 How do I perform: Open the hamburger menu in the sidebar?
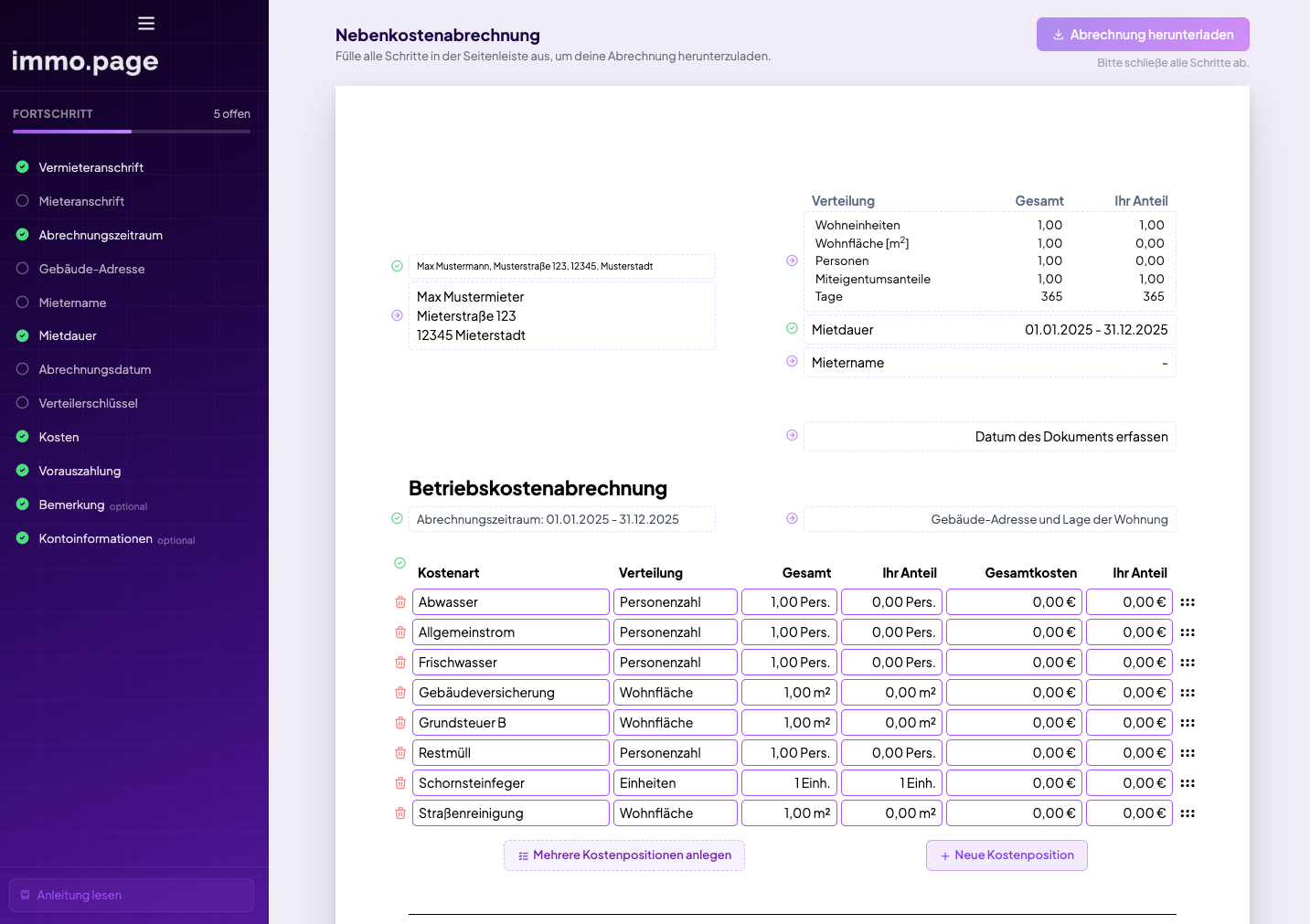(x=145, y=23)
